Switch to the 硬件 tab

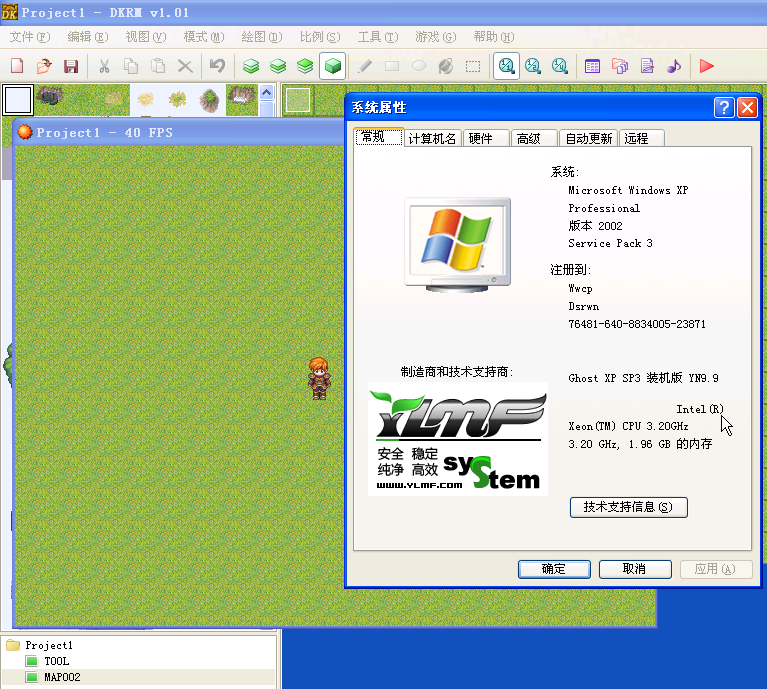click(x=486, y=138)
